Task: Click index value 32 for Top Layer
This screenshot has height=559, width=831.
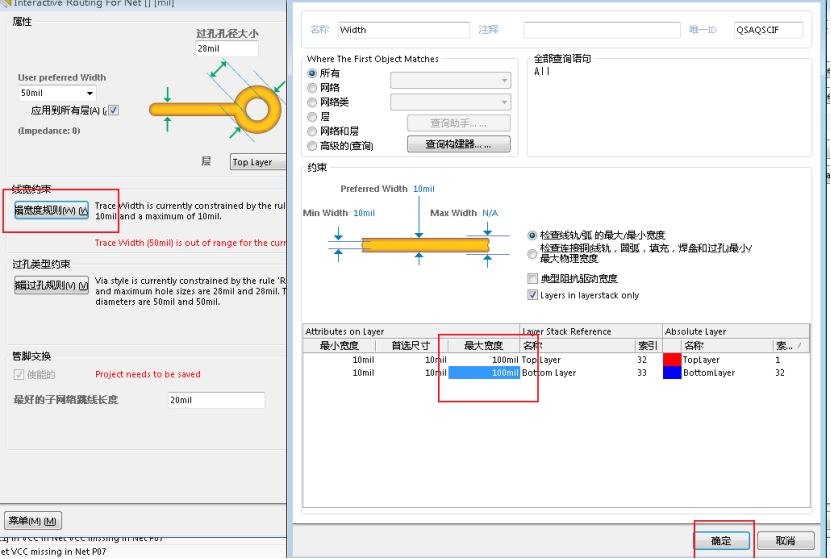Action: point(642,360)
